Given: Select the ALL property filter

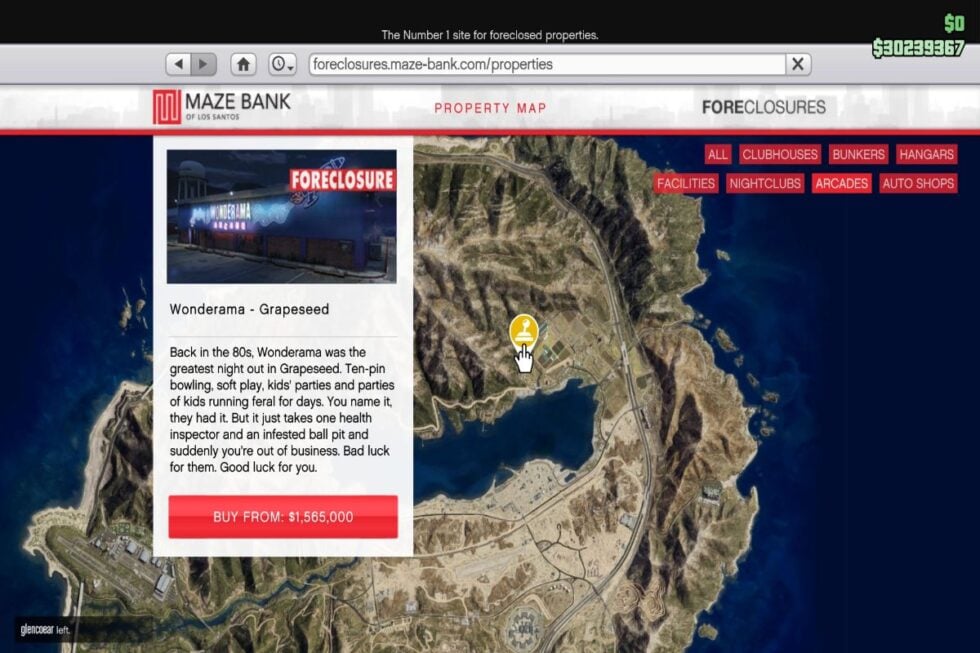Looking at the screenshot, I should tap(718, 154).
